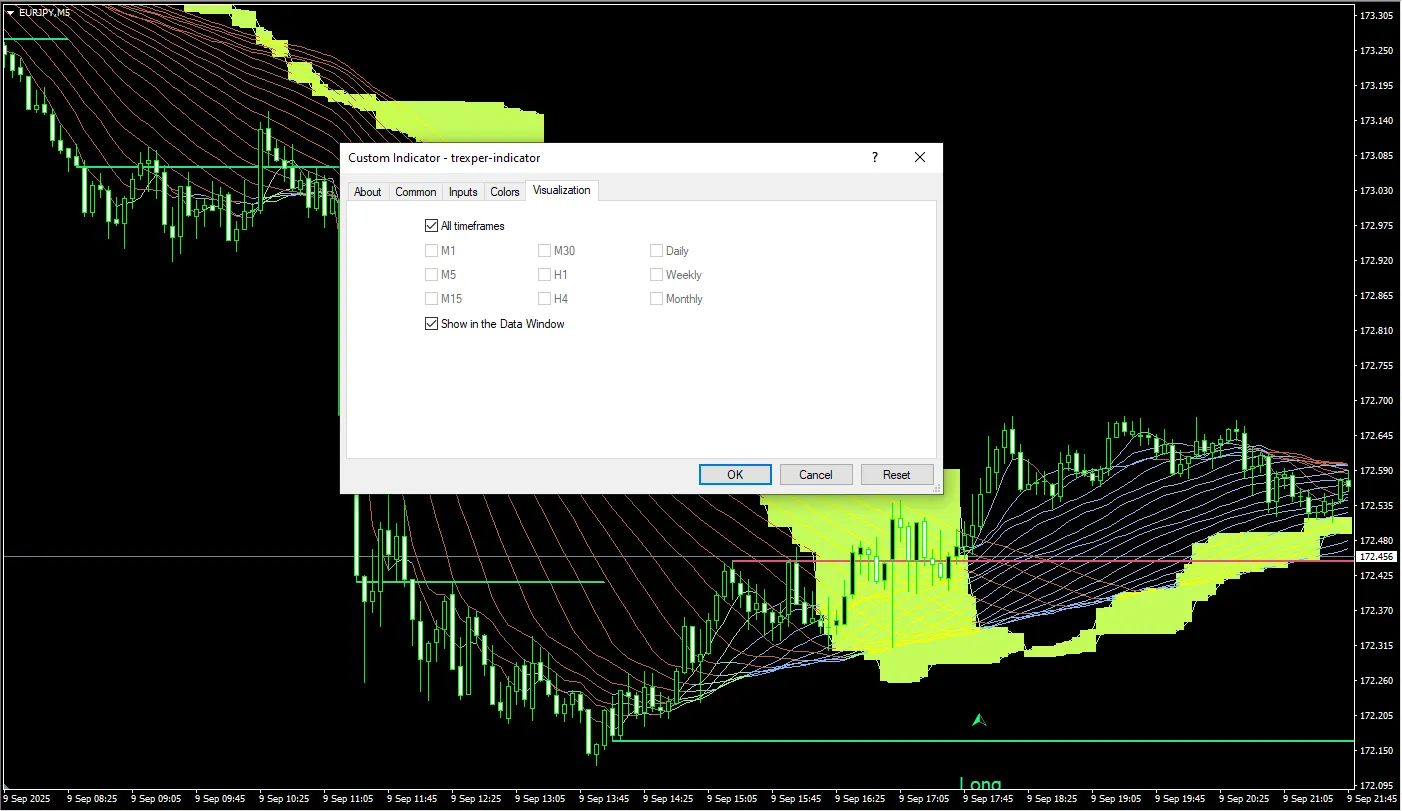Click the green up arrow signal on chart
The height and width of the screenshot is (811, 1402).
979,719
